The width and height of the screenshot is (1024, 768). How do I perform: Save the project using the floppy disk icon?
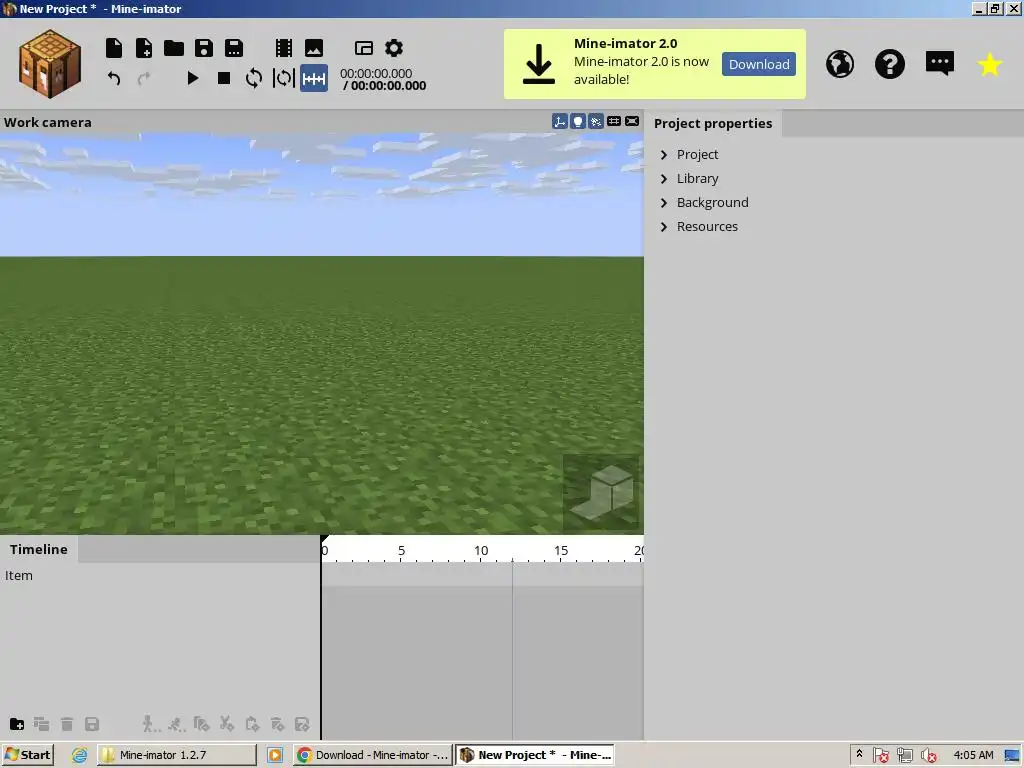point(204,48)
